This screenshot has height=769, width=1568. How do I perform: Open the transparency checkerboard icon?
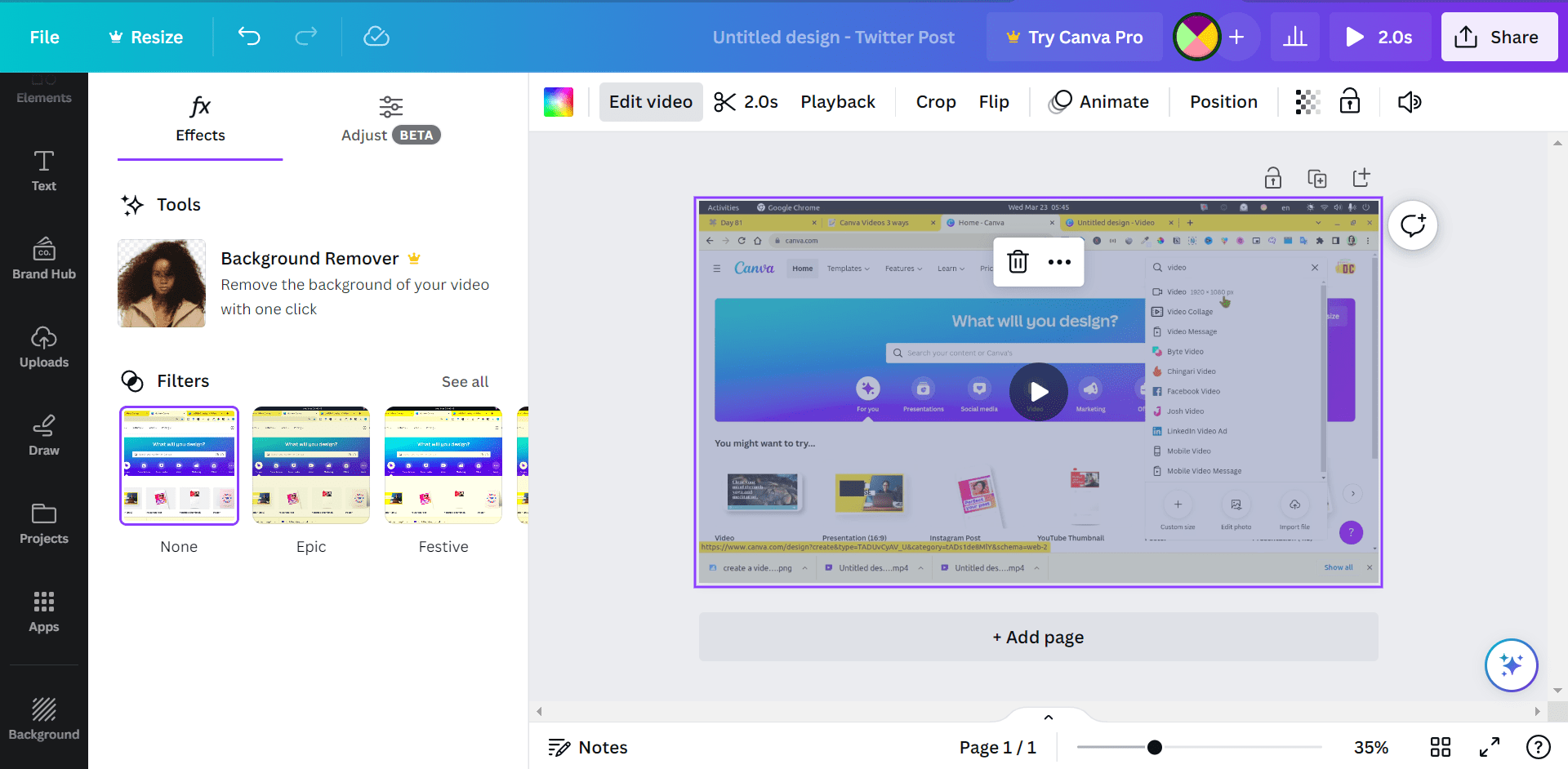tap(1307, 102)
